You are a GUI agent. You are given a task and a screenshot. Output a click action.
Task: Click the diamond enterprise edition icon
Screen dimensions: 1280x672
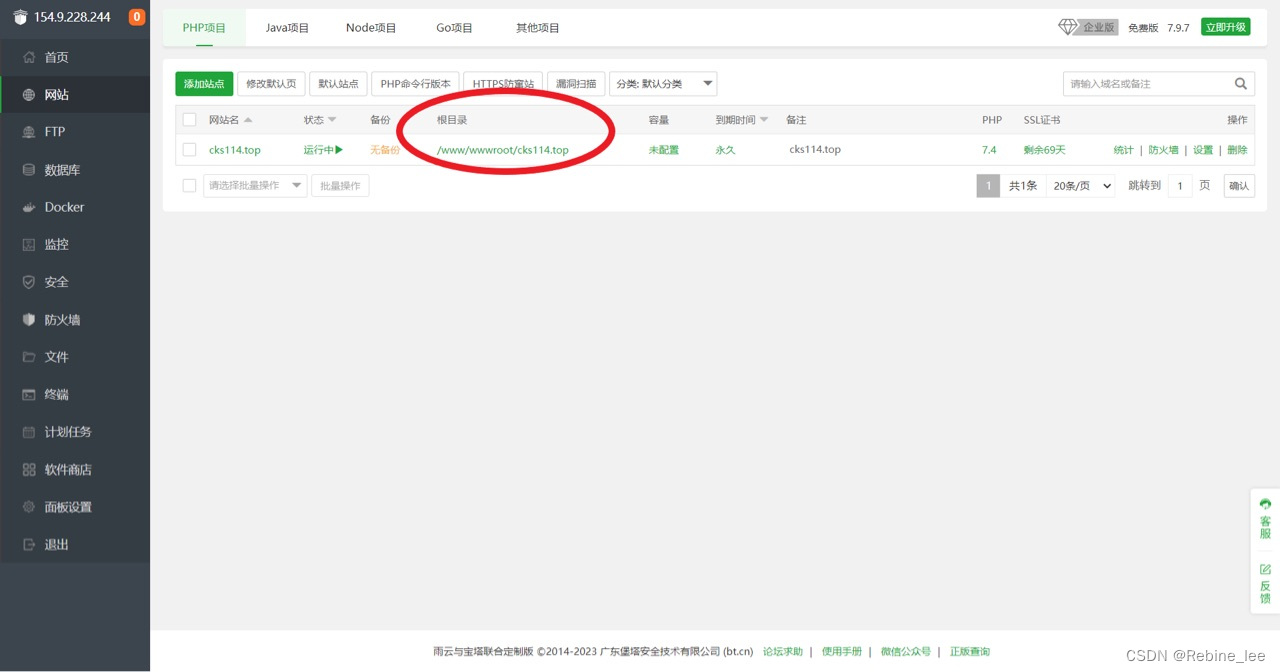click(1068, 27)
